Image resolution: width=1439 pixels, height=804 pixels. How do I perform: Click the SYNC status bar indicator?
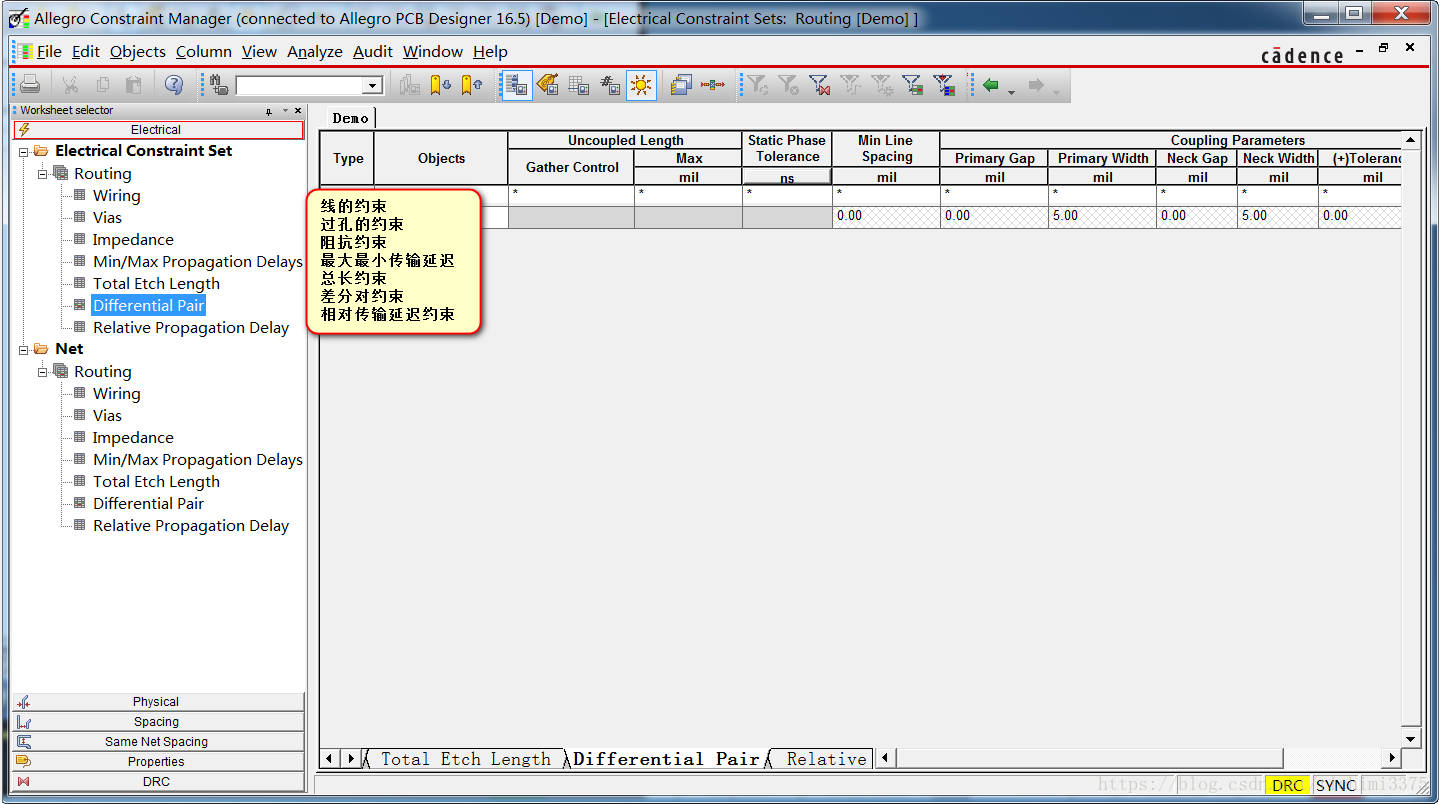click(x=1336, y=786)
